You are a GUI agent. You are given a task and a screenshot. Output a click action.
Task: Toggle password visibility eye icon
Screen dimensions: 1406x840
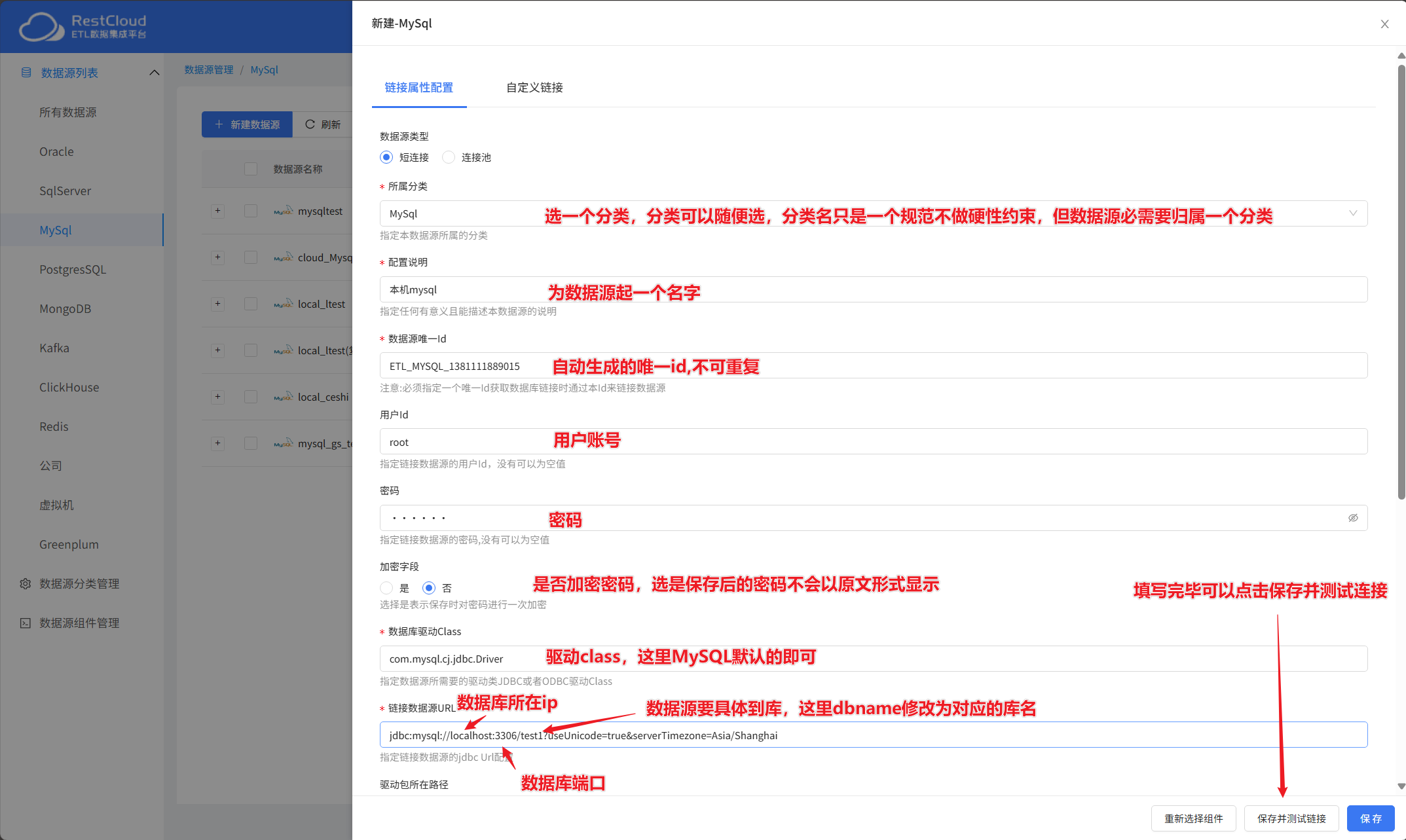click(1353, 518)
